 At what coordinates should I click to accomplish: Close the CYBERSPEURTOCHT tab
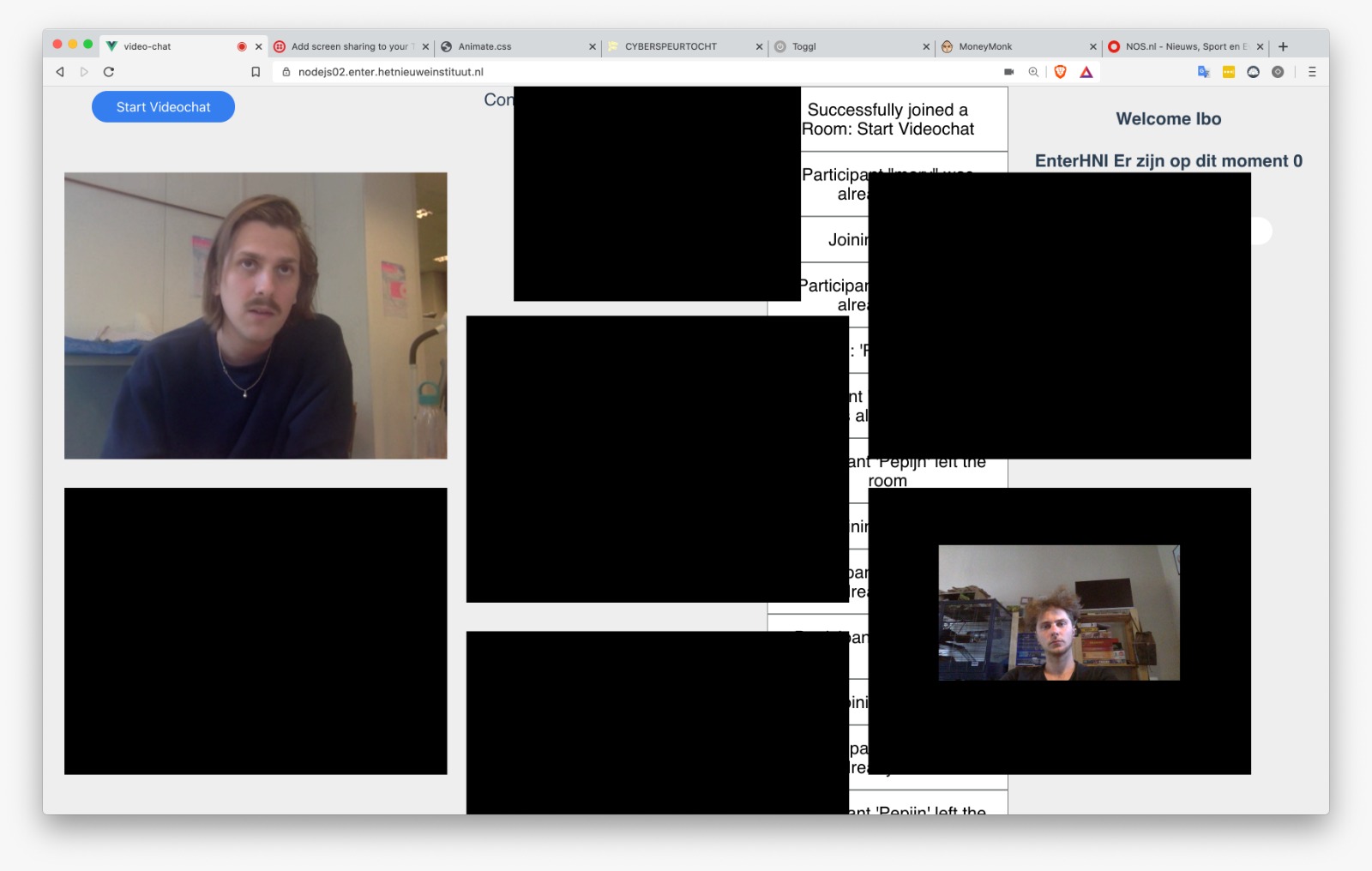coord(759,46)
